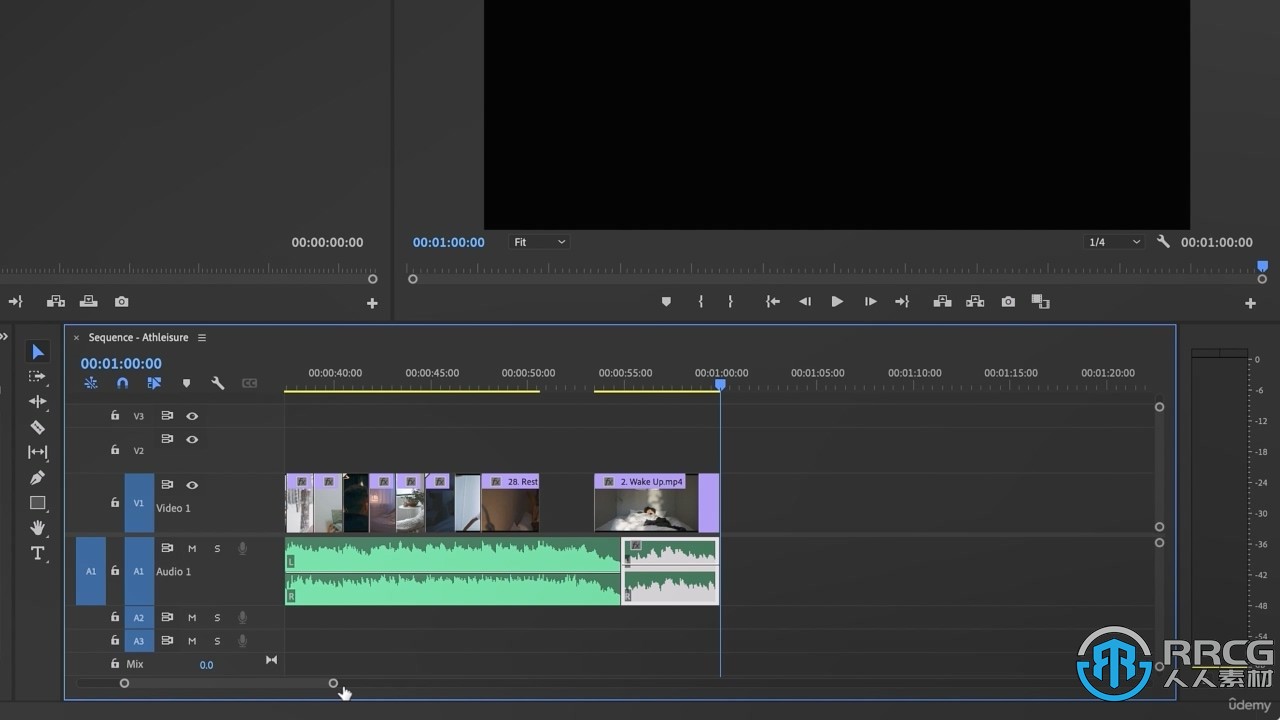Click Mark Out button in Program monitor
The height and width of the screenshot is (720, 1280).
(731, 302)
